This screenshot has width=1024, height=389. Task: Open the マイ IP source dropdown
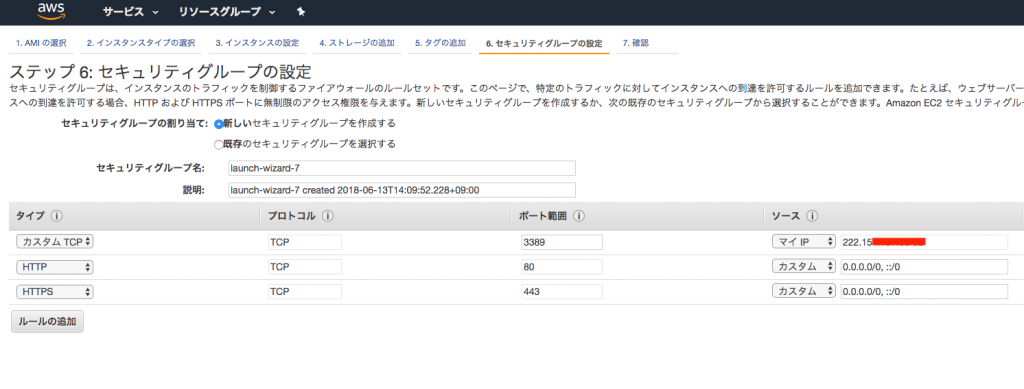click(x=804, y=242)
